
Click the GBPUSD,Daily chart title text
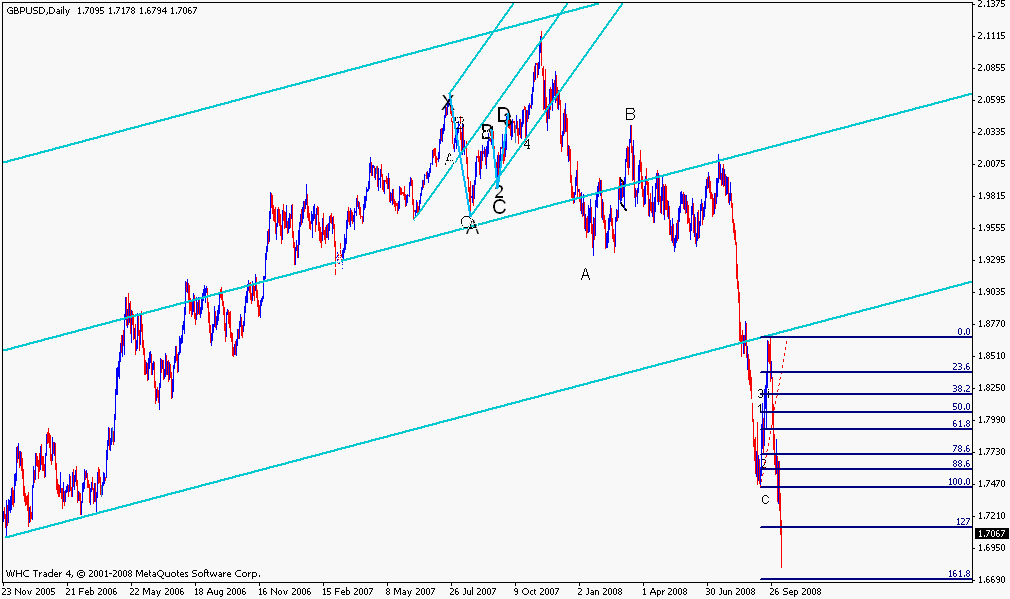tap(37, 10)
